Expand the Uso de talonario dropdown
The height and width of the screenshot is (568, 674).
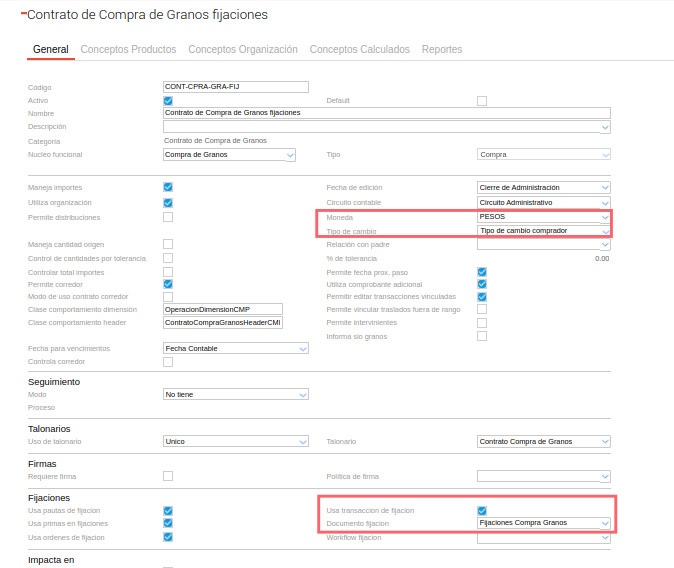coord(235,441)
